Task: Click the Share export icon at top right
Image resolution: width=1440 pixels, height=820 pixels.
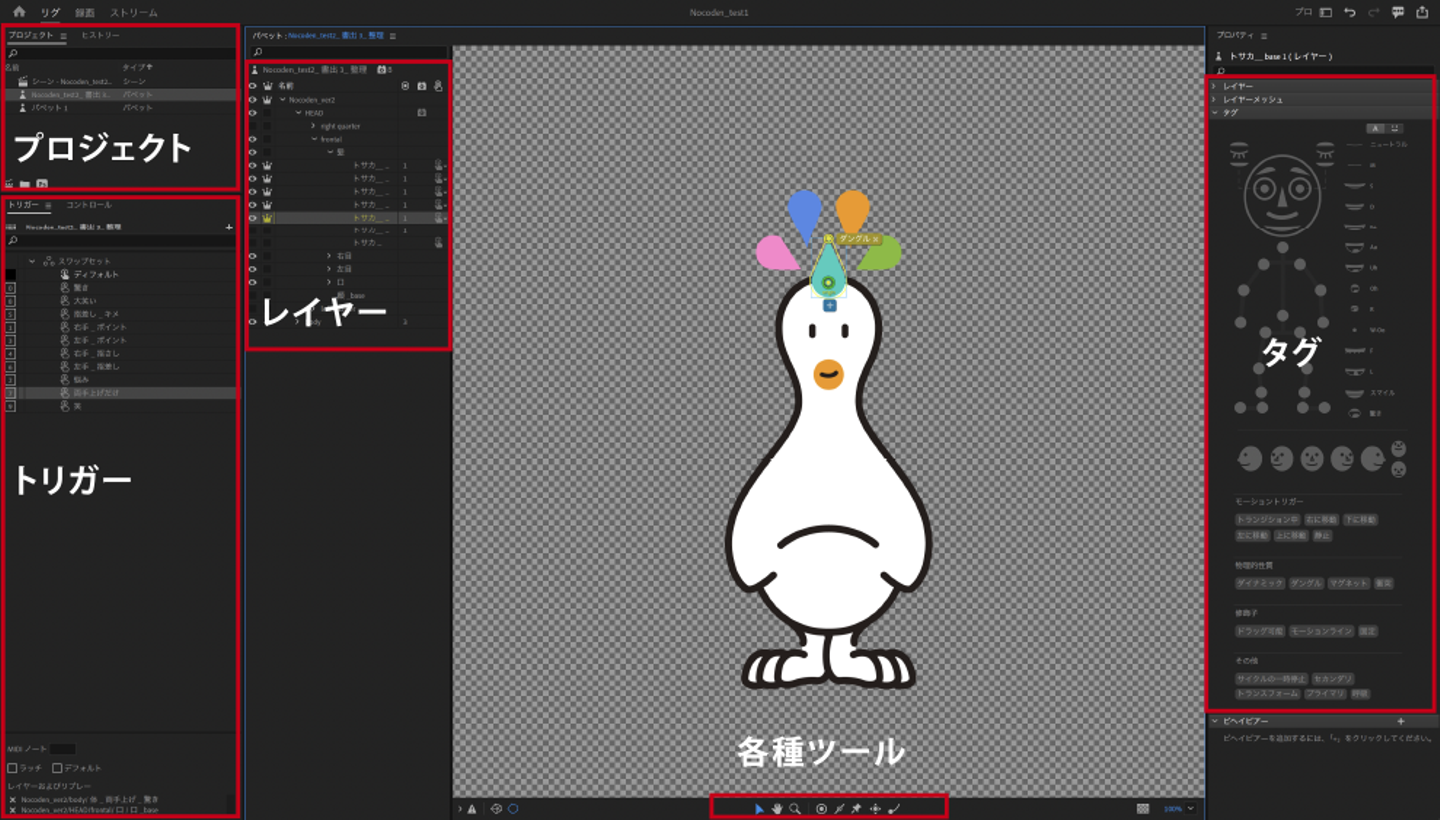Action: coord(1422,12)
